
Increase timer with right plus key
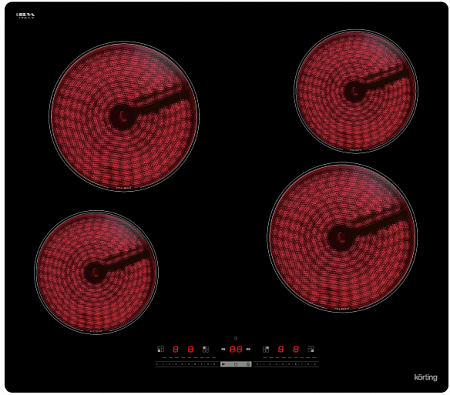248,349
